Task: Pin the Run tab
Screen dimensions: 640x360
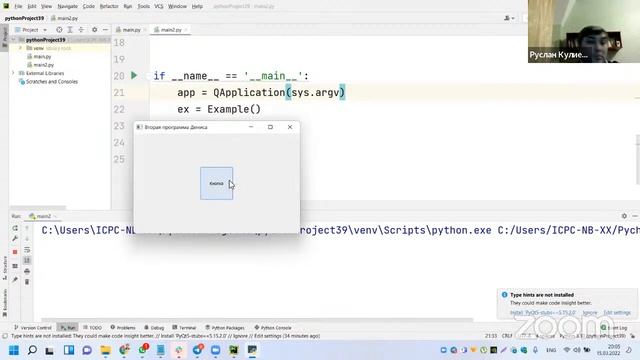Action: [15, 280]
